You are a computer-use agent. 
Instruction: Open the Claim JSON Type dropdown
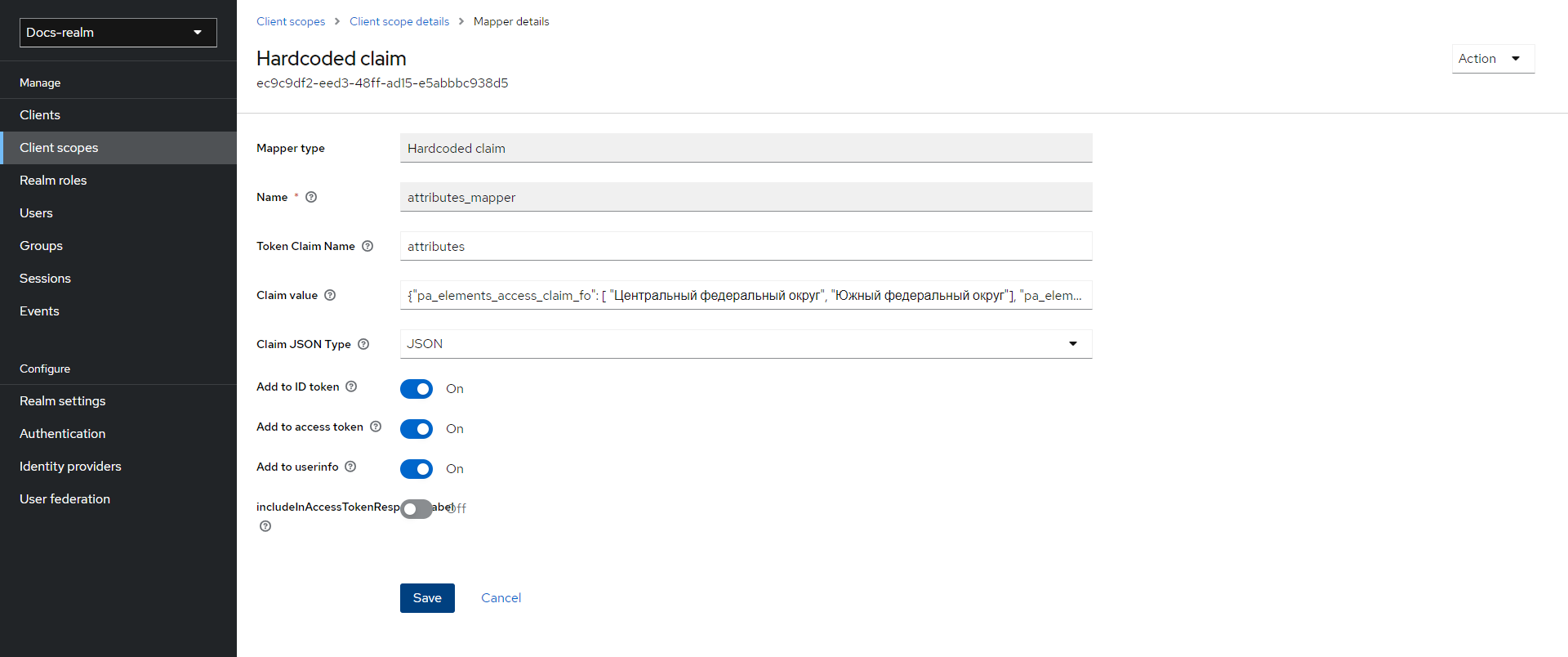746,344
